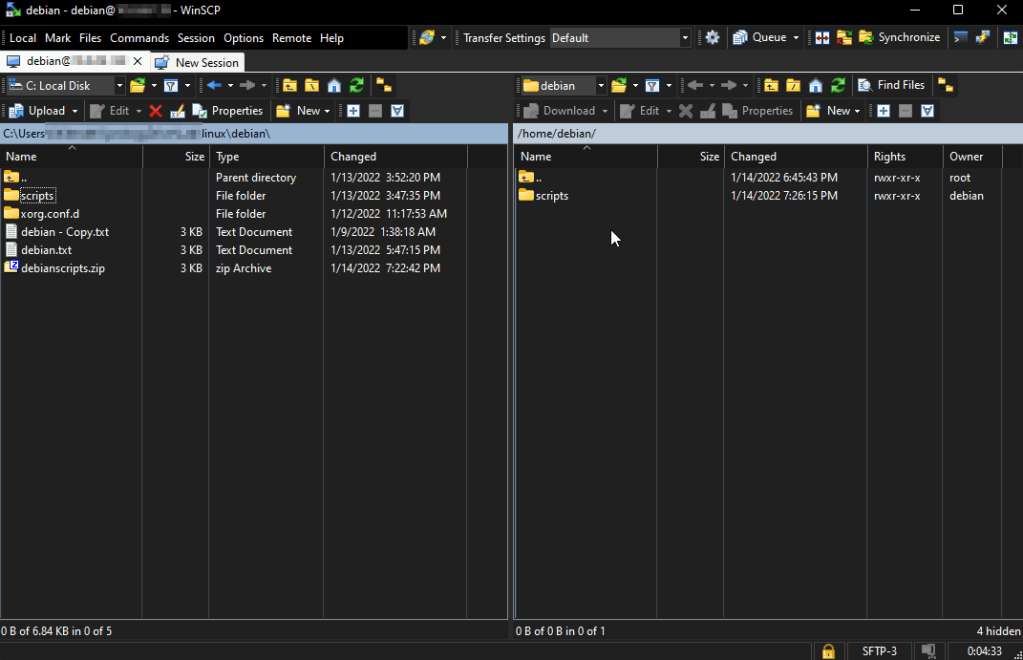This screenshot has width=1023, height=660.
Task: Click the Find Files button
Action: [891, 86]
